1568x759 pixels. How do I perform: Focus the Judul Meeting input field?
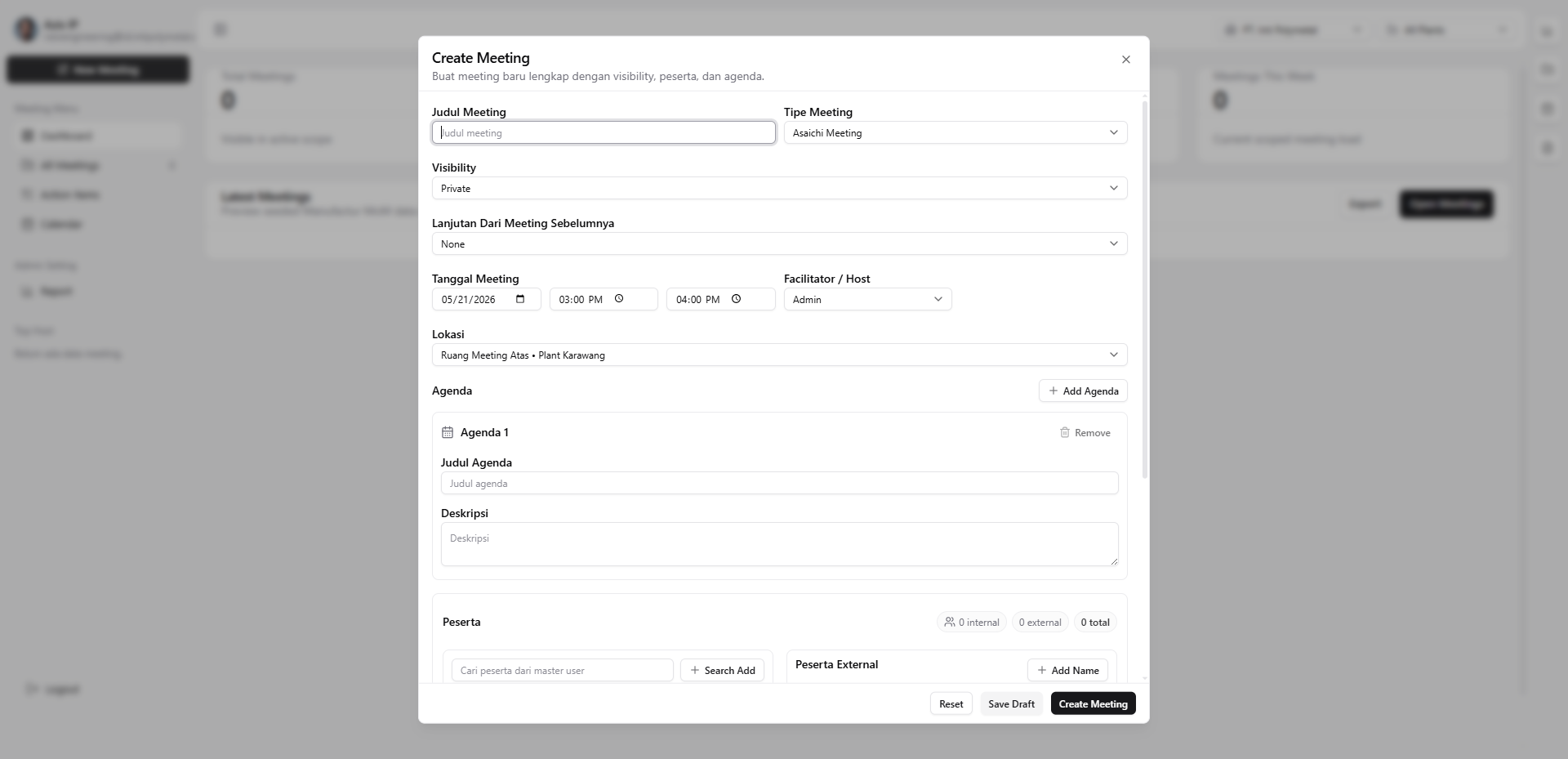[604, 132]
